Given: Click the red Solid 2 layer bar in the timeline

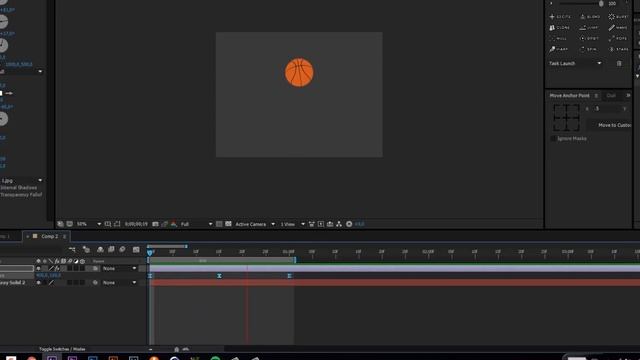Looking at the screenshot, I should (x=394, y=282).
